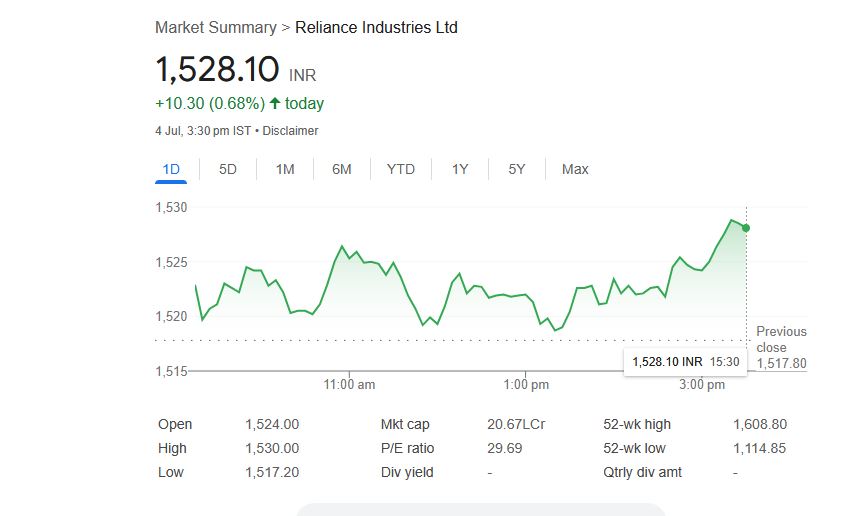The image size is (851, 516).
Task: Click the P/E ratio label
Action: coord(408,448)
